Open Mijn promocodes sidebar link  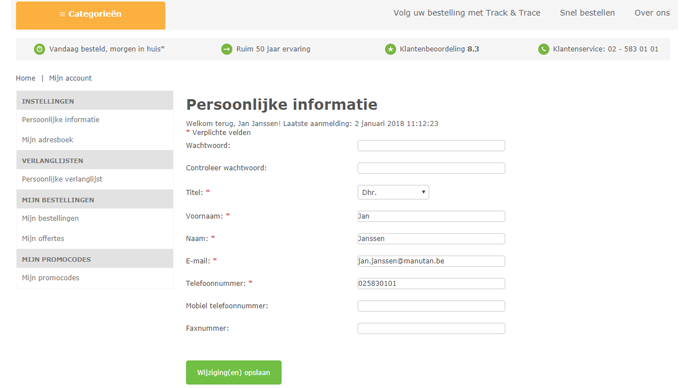coord(51,278)
